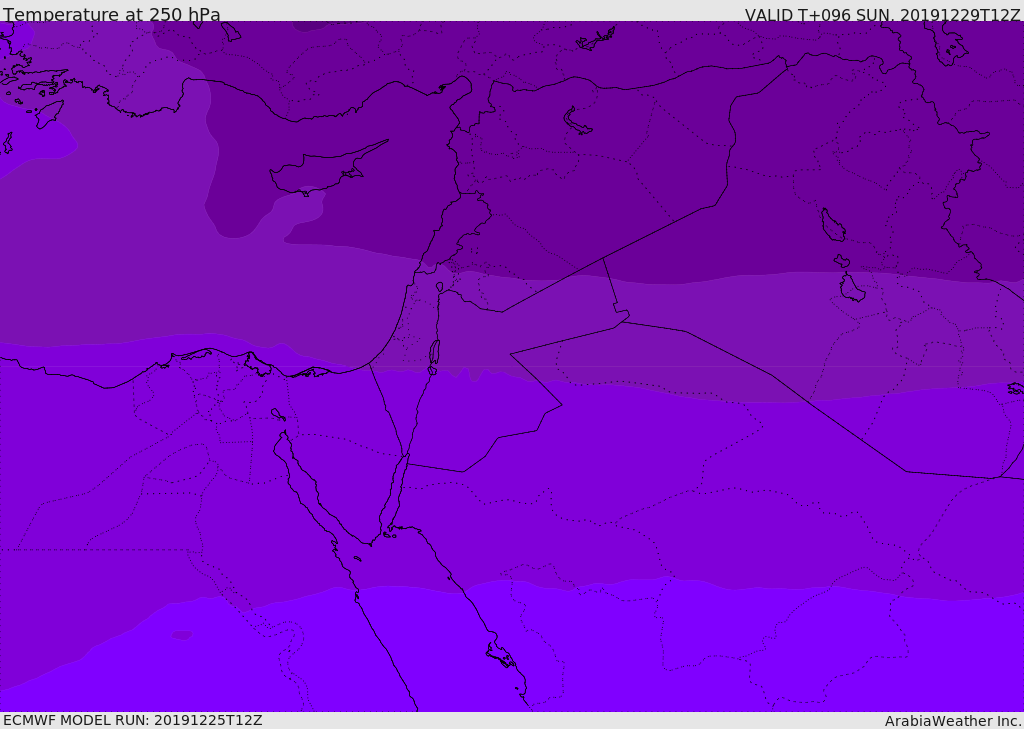Screen dimensions: 1024x729
Task: Click the 'ECMWF MODEL RUN: 20191225T12Z' footer text
Action: tap(133, 720)
